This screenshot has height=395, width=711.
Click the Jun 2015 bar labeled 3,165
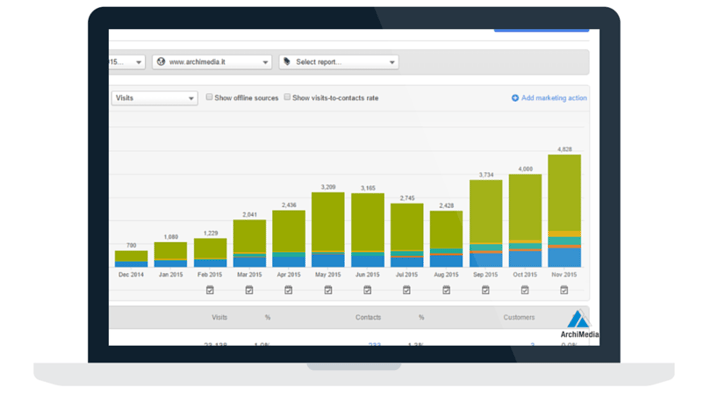pos(368,230)
